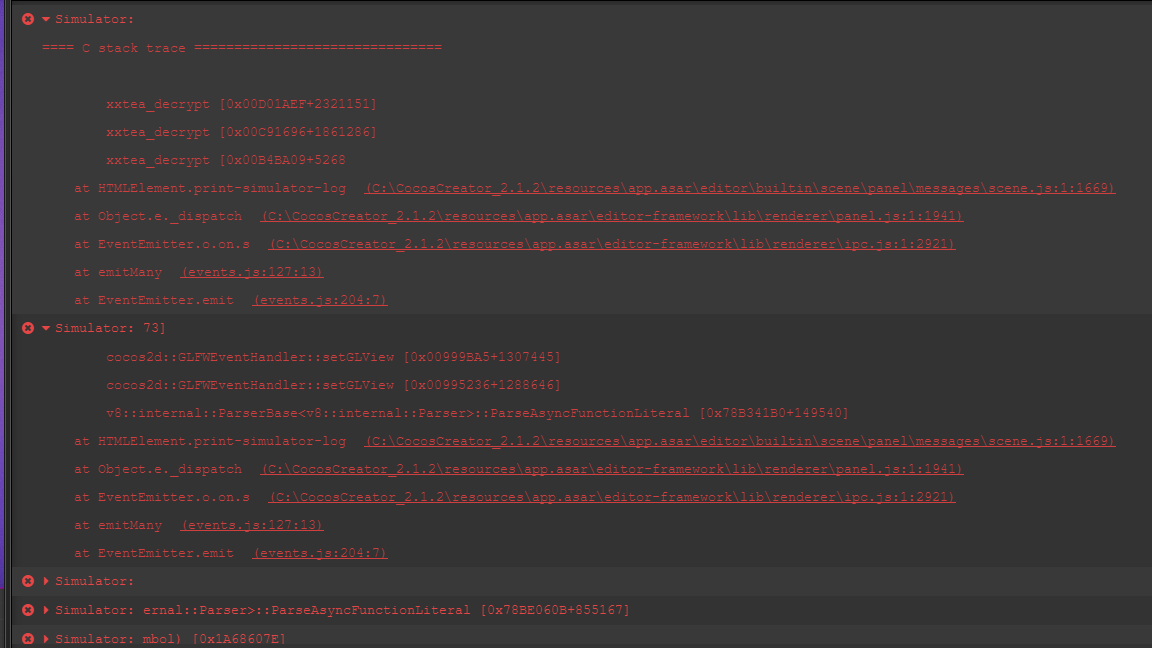Screen dimensions: 1152x648
Task: Open events.js:127:13 link in the first stack trace
Action: pos(252,272)
